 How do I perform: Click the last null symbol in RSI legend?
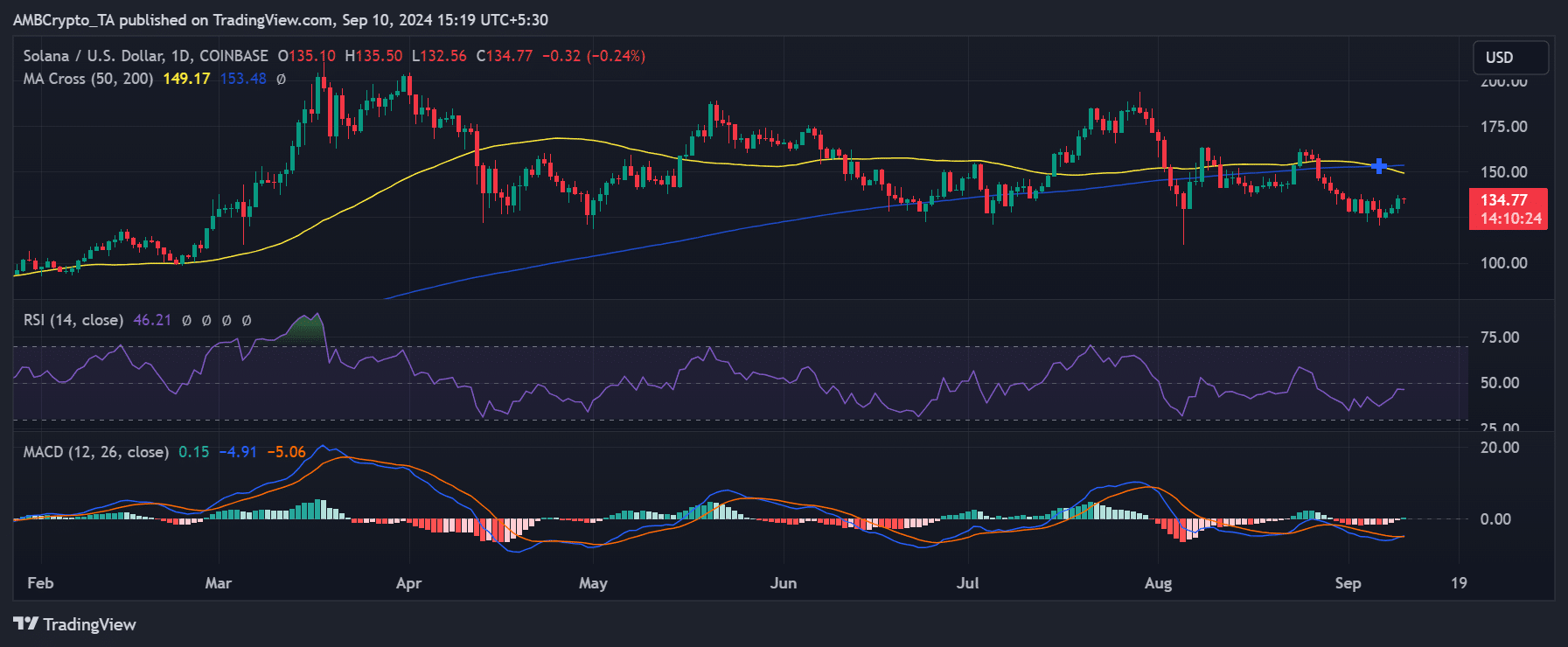247,321
